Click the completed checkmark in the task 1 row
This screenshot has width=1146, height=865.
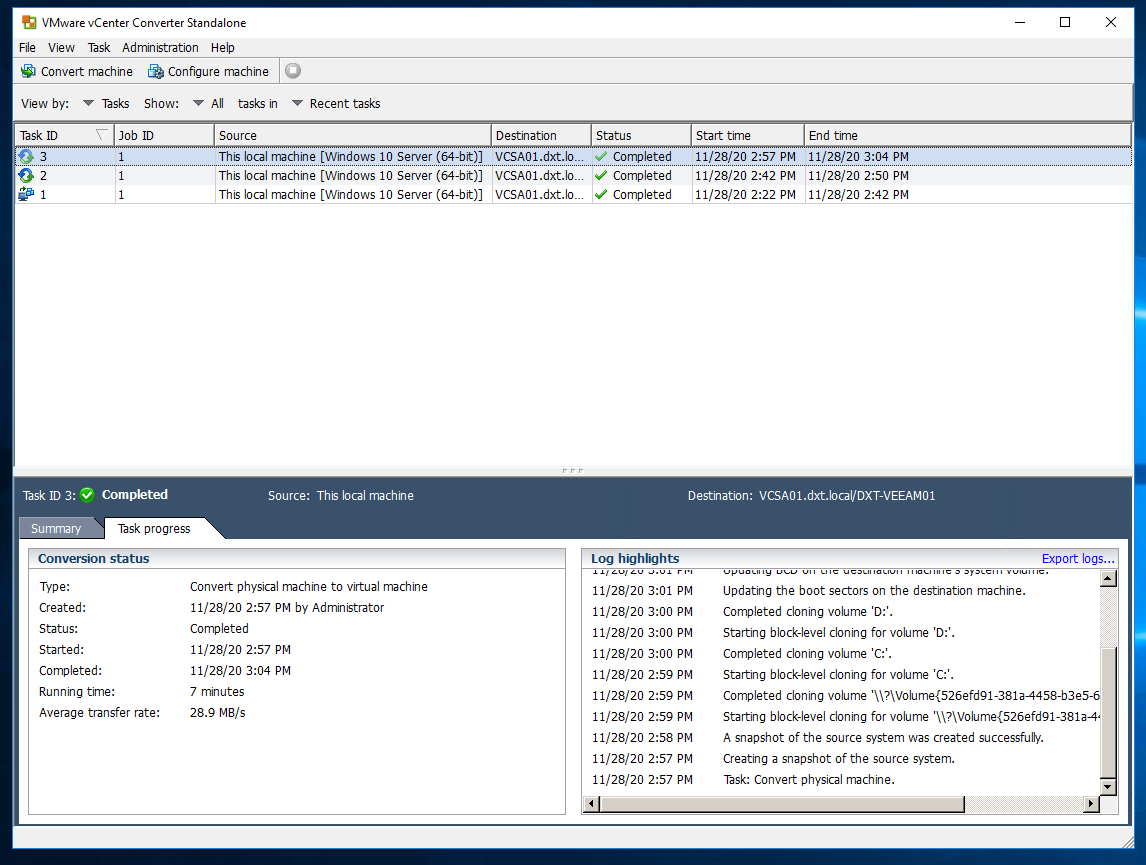602,194
